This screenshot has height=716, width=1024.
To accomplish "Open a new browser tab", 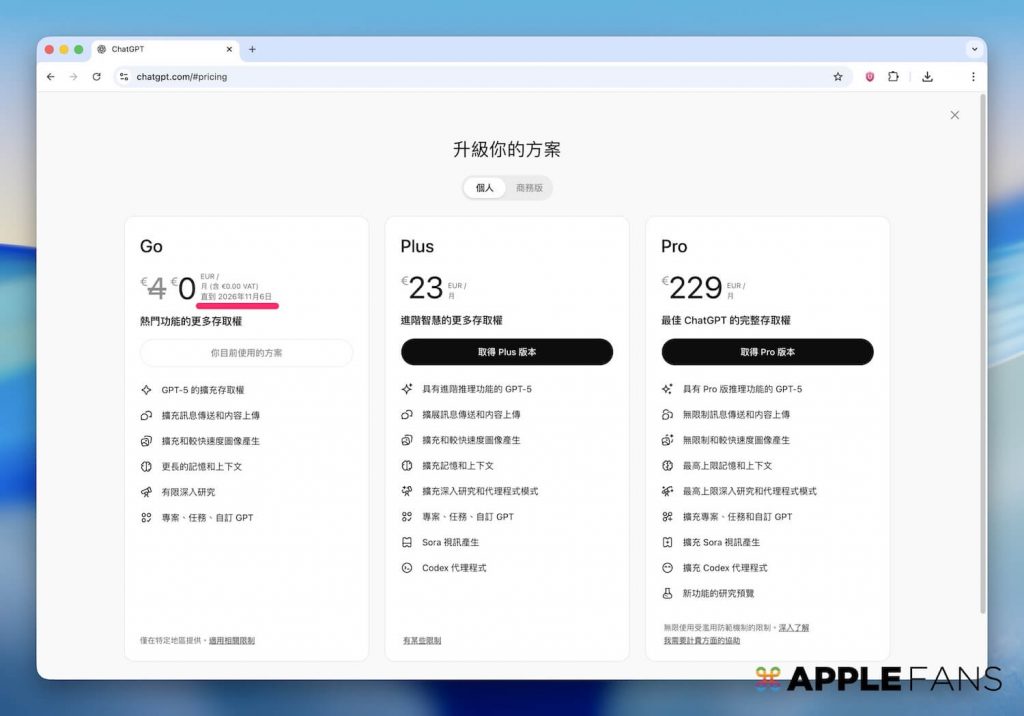I will point(252,49).
